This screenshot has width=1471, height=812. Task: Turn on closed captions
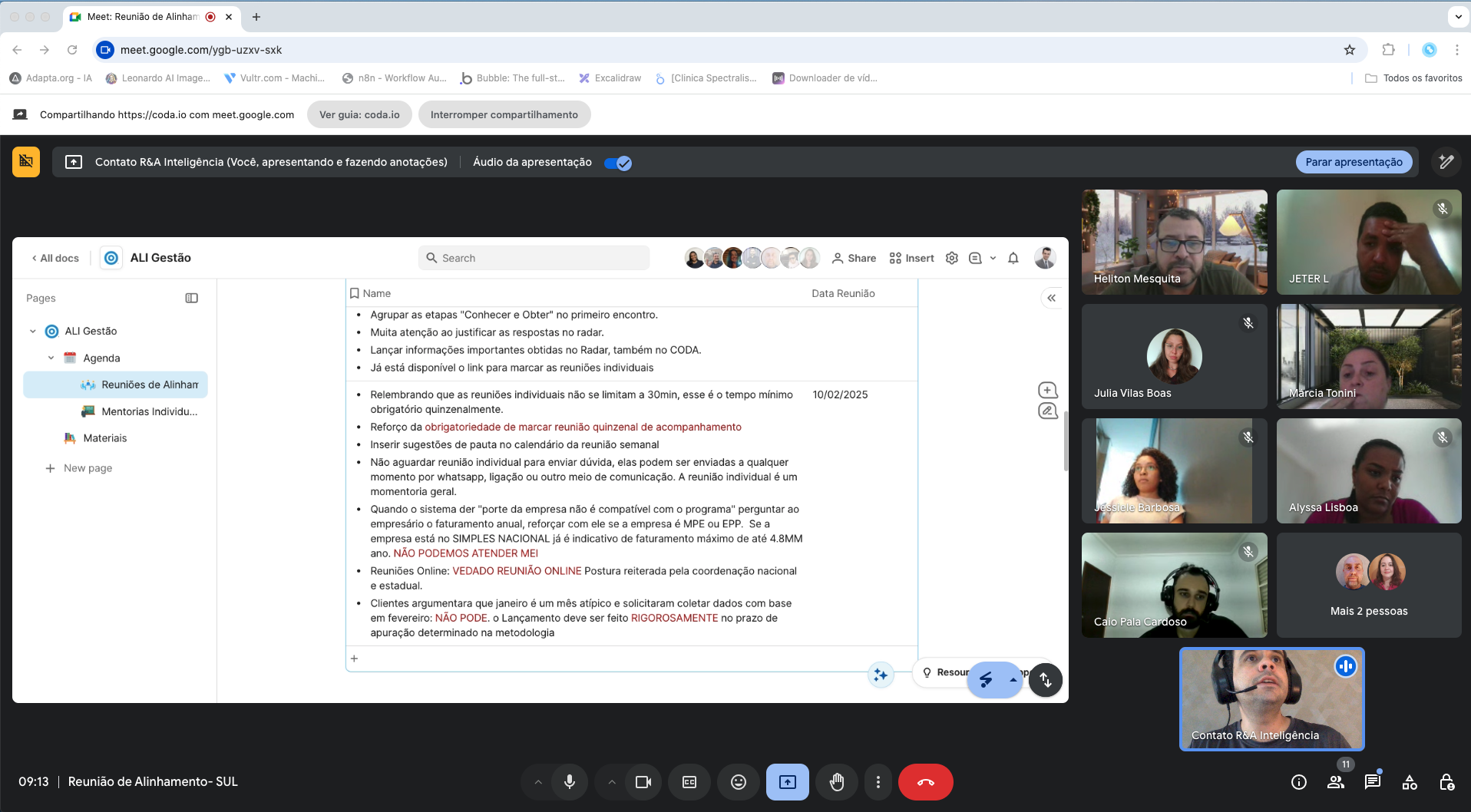coord(689,782)
